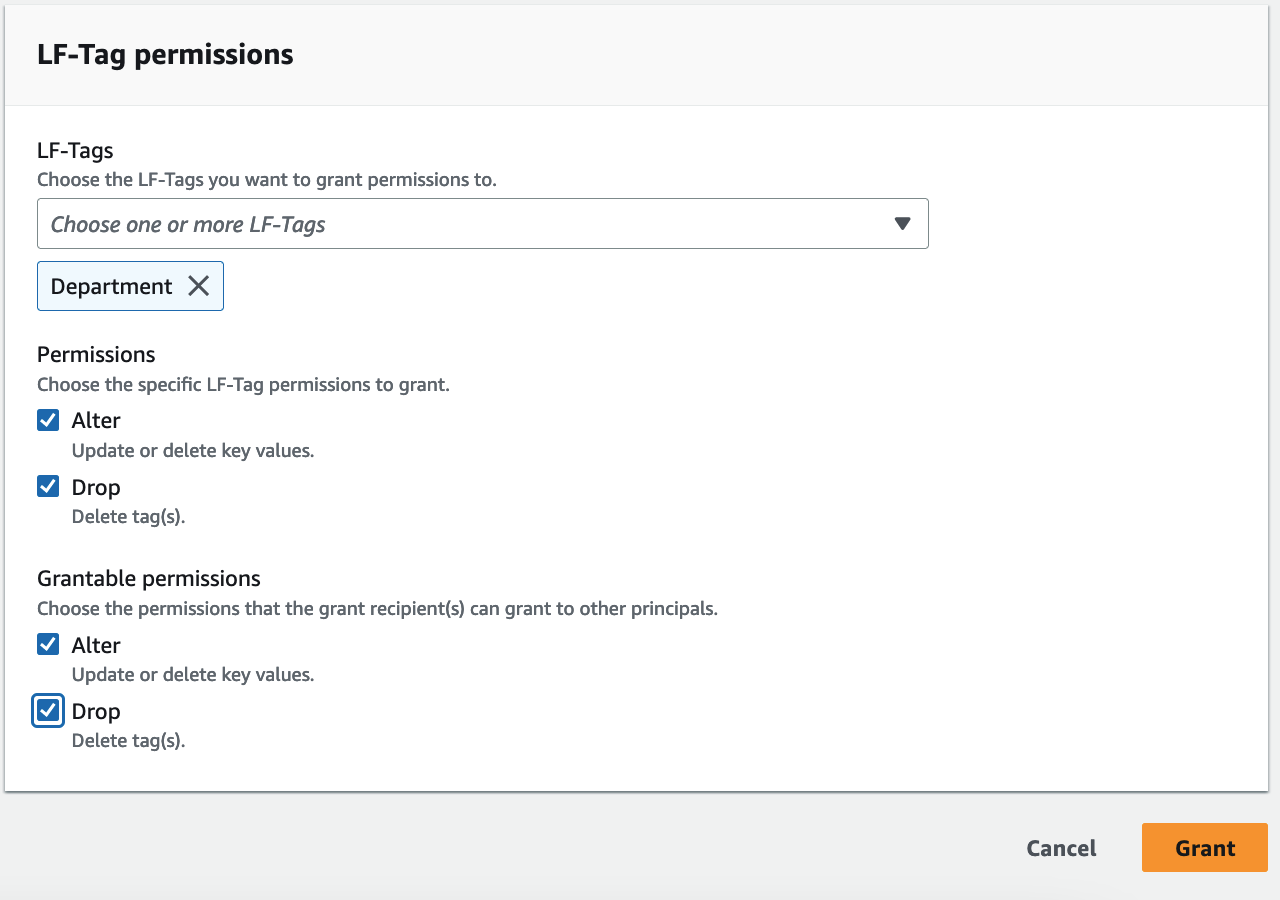The image size is (1280, 900).
Task: Click the Grantable permissions section heading
Action: point(148,578)
